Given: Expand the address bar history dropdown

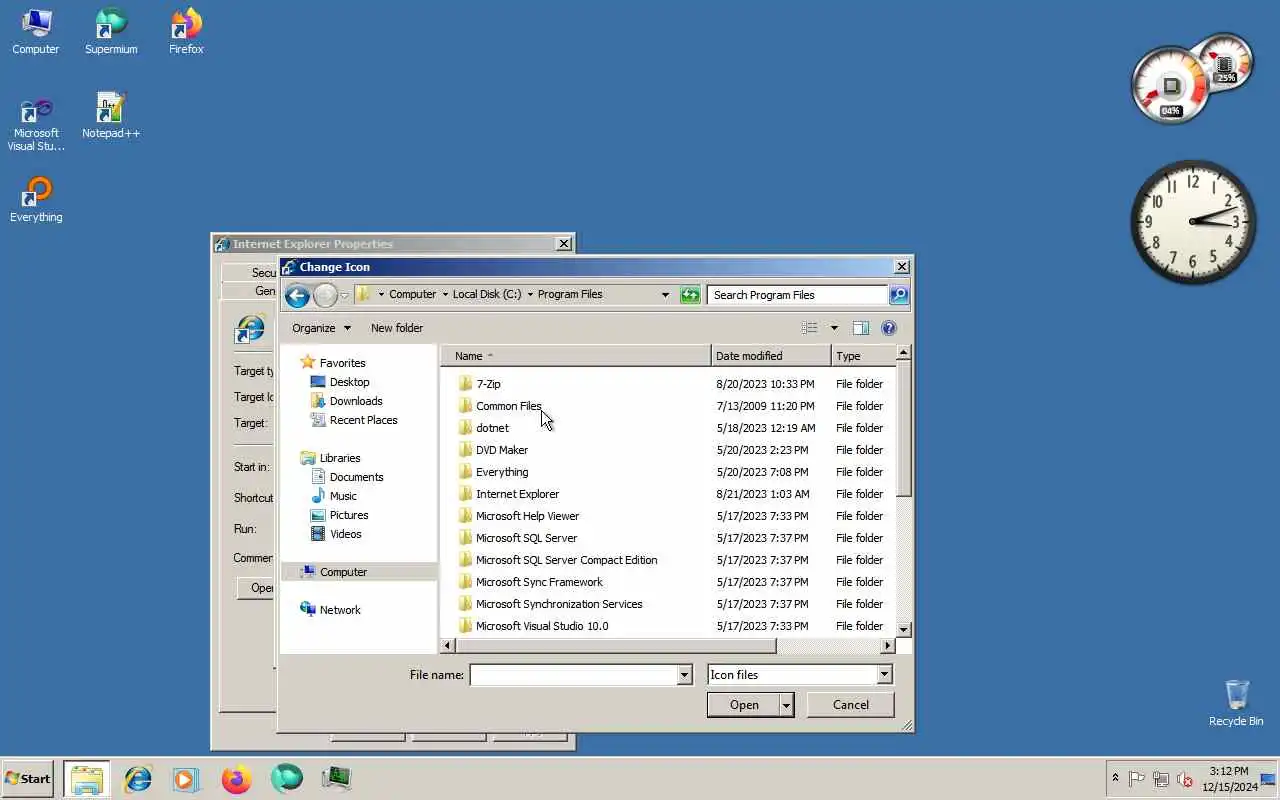Looking at the screenshot, I should tap(665, 295).
